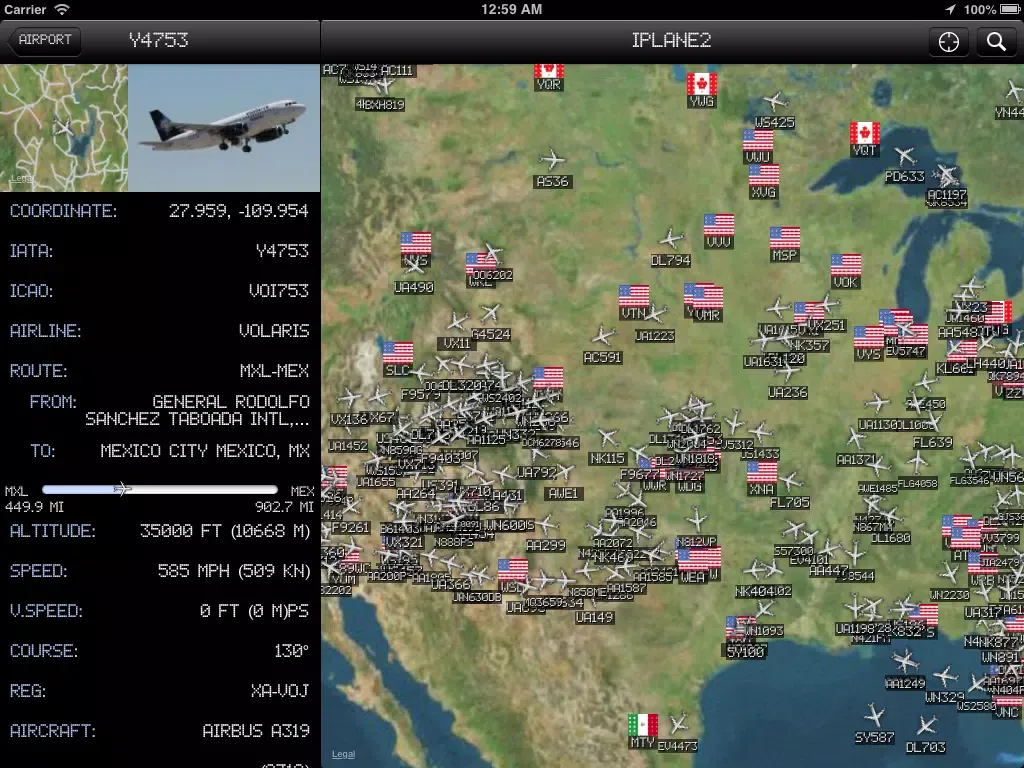Select the MSP airport flag marker
Viewport: 1024px width, 768px height.
[x=784, y=238]
